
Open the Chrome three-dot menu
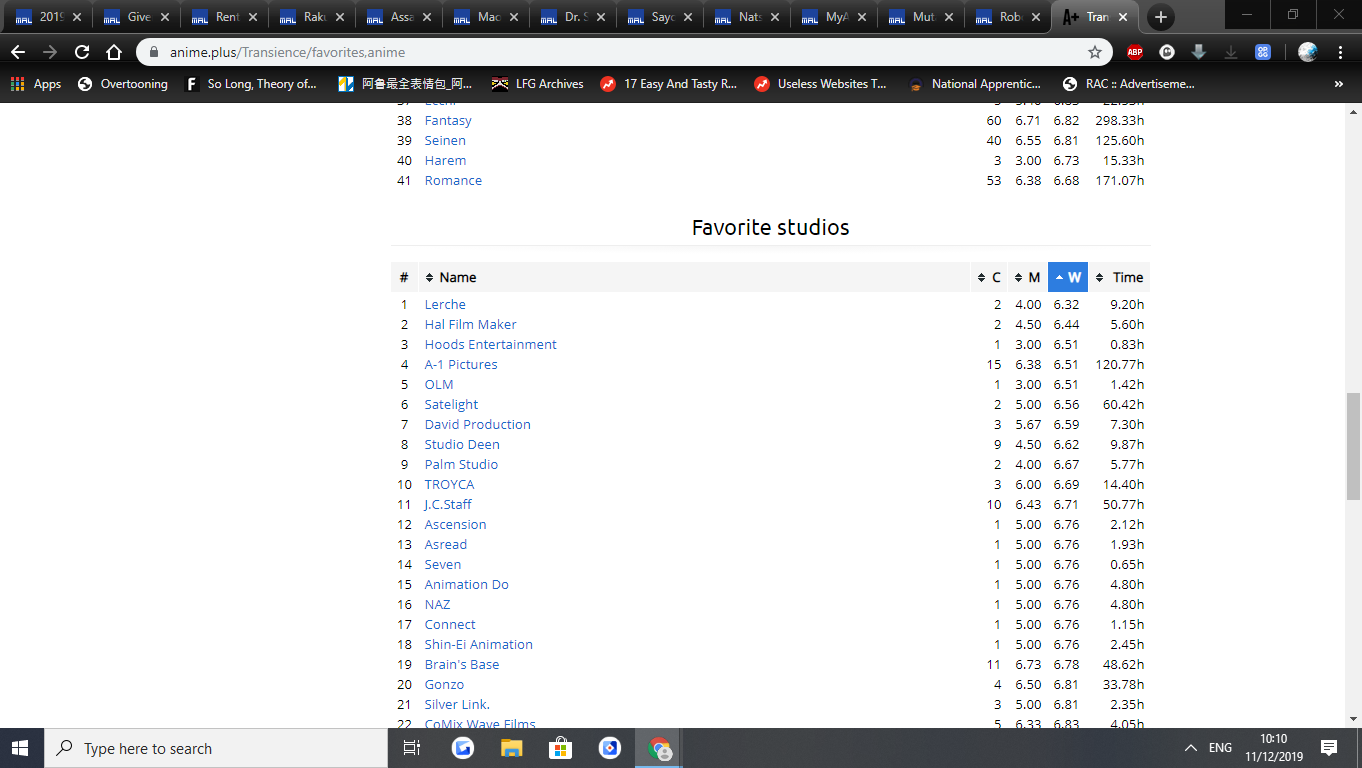point(1340,52)
